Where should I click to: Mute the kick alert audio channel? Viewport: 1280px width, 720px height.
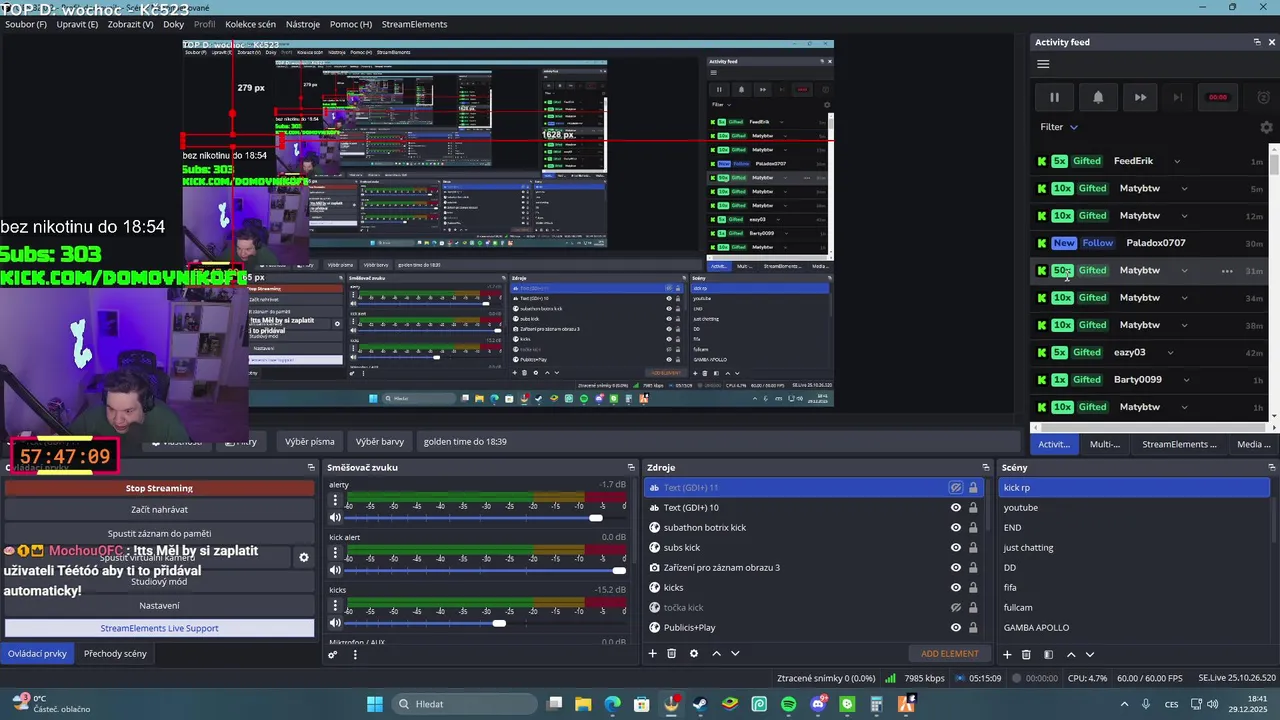point(335,570)
